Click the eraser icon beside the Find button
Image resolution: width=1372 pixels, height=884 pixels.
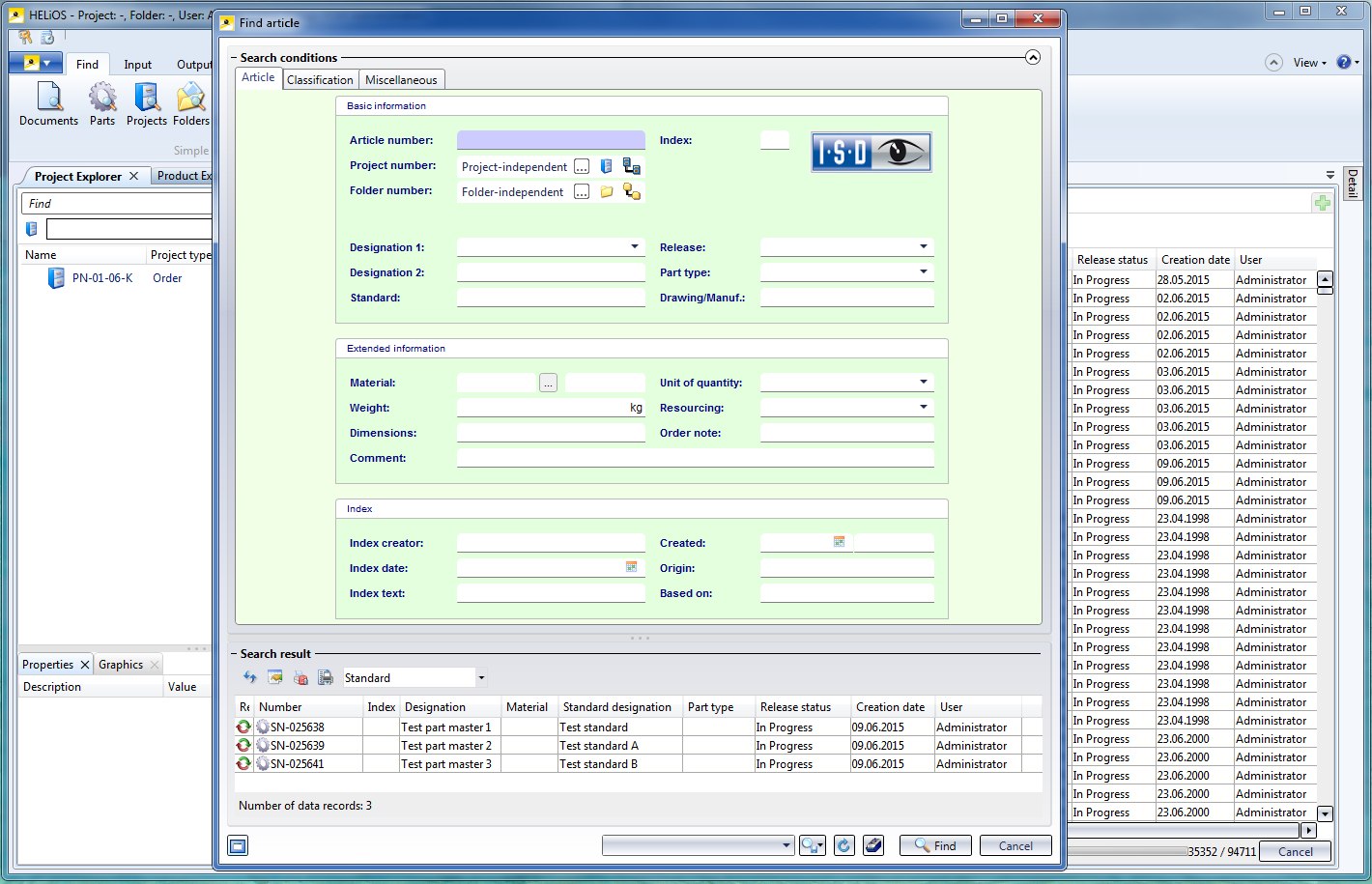[x=873, y=845]
